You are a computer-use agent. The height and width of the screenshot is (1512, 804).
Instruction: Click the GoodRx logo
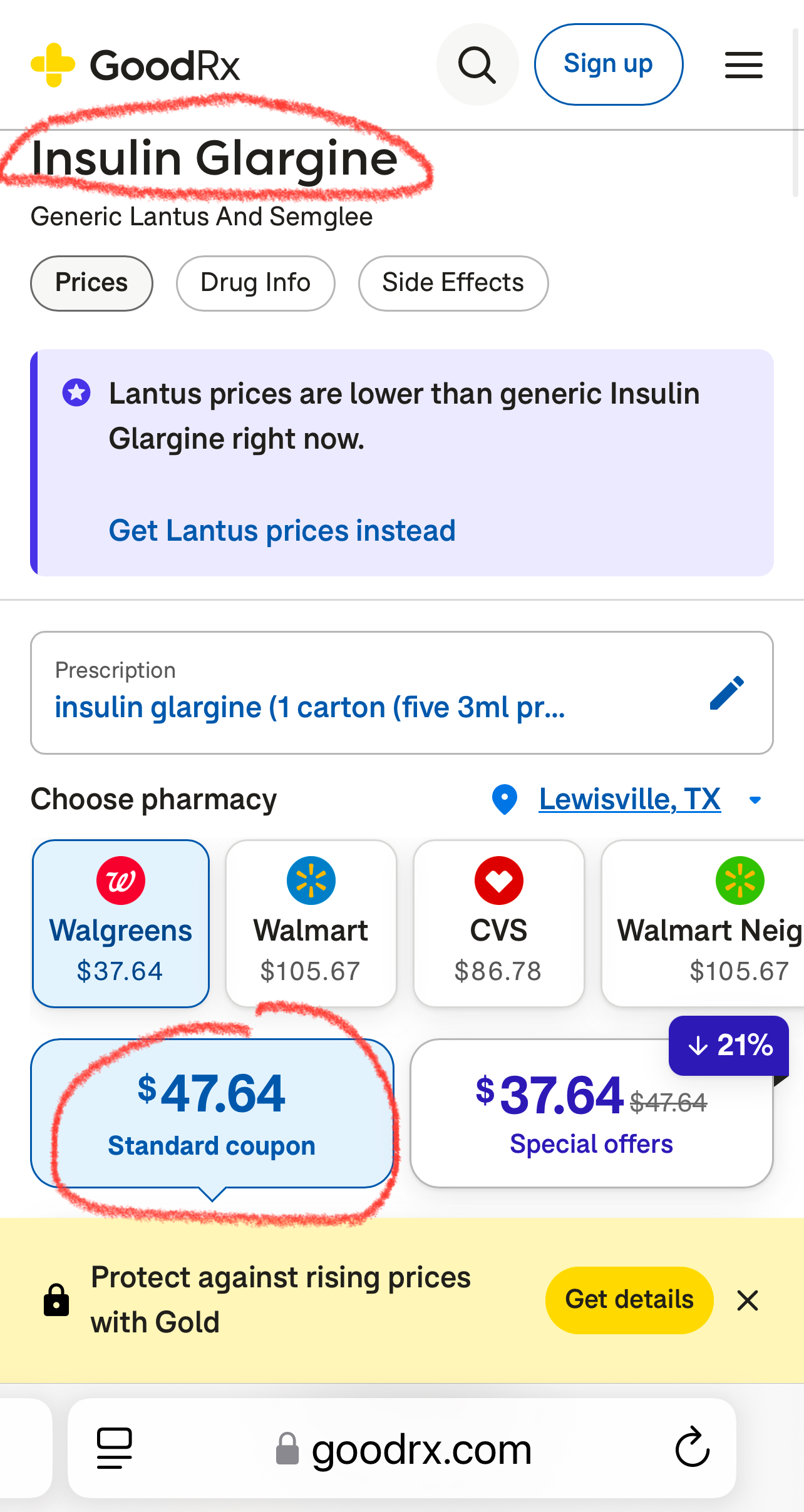click(x=135, y=65)
